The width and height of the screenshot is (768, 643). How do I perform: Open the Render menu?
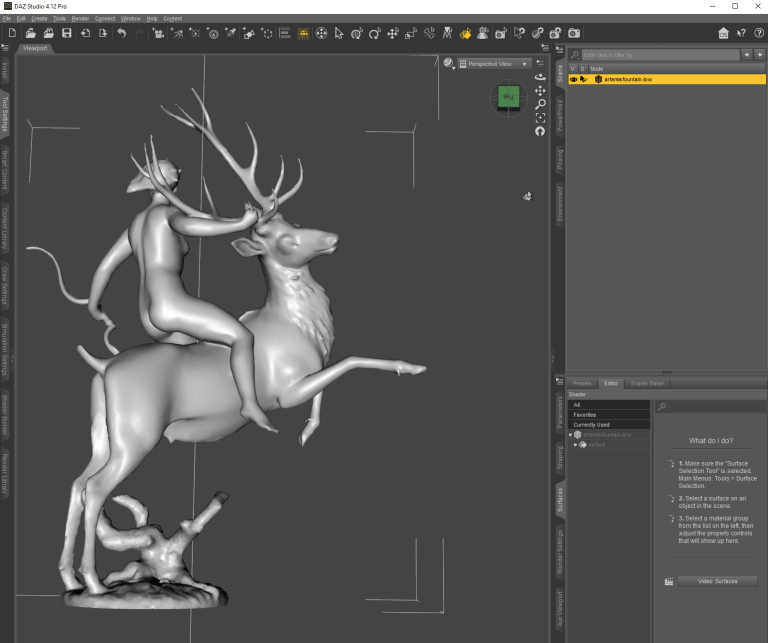click(80, 19)
